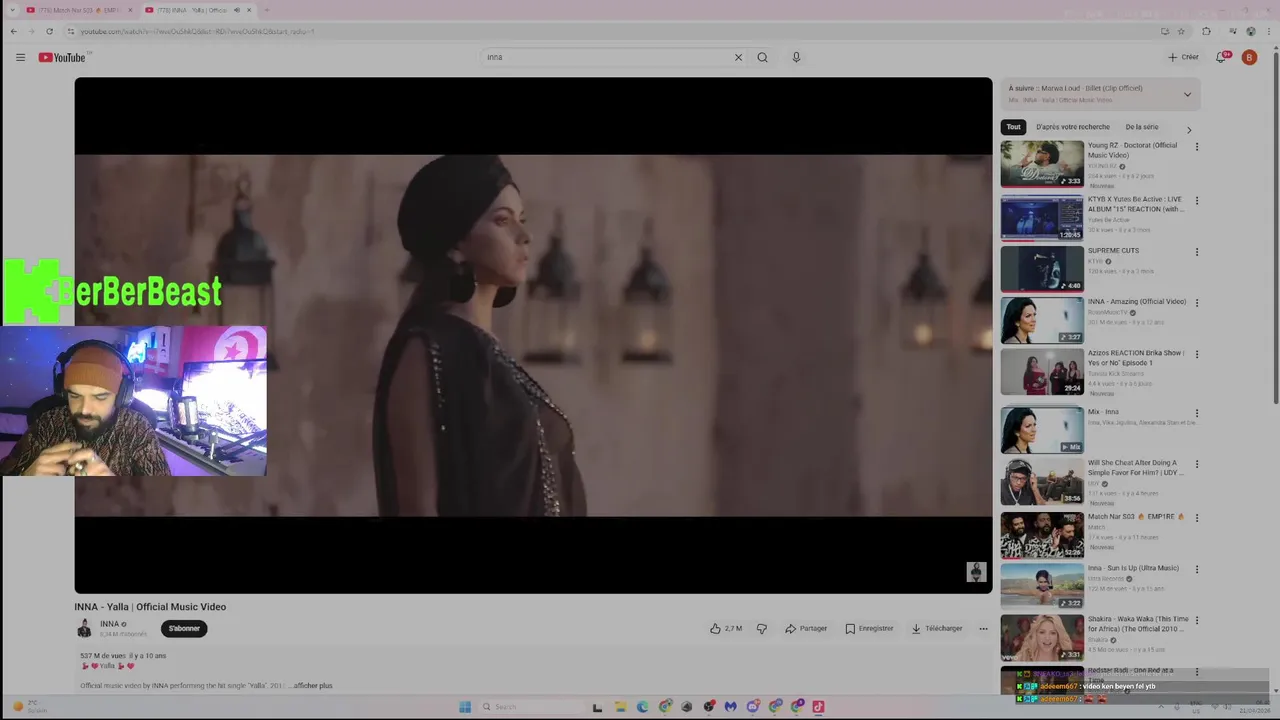
Task: Open the Windows Start menu
Action: 465,707
